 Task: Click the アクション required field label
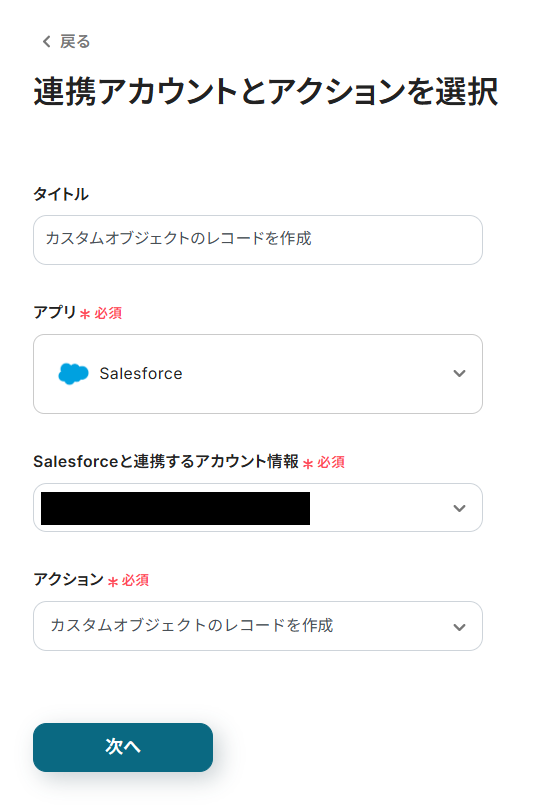68,579
